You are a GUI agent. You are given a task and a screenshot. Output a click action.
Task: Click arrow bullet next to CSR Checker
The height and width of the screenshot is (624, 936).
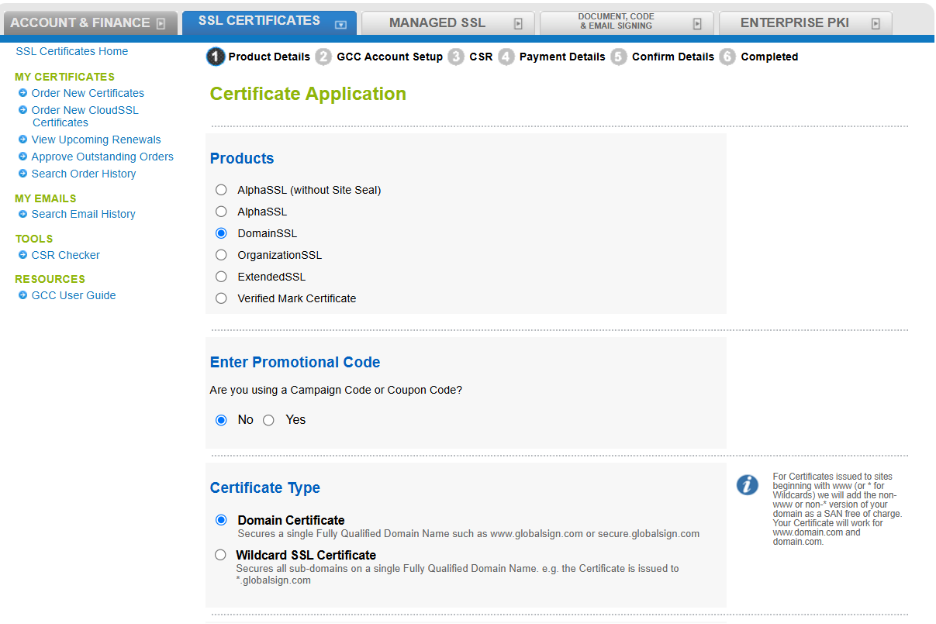(23, 255)
